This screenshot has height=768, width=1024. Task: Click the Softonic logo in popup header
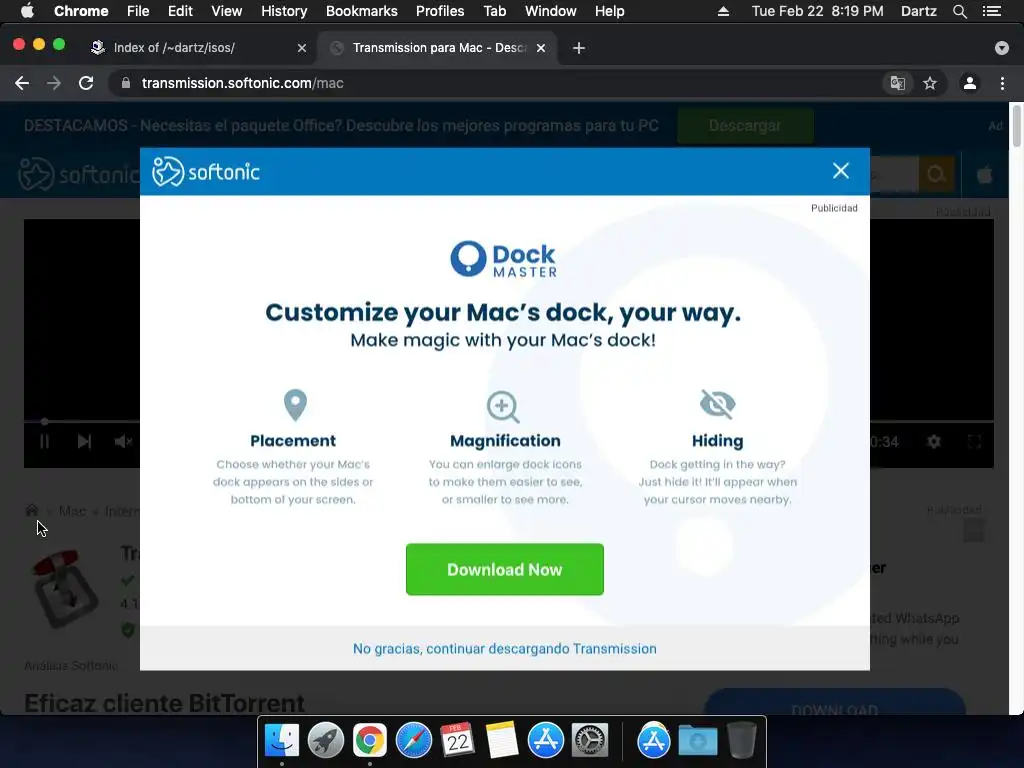coord(206,172)
